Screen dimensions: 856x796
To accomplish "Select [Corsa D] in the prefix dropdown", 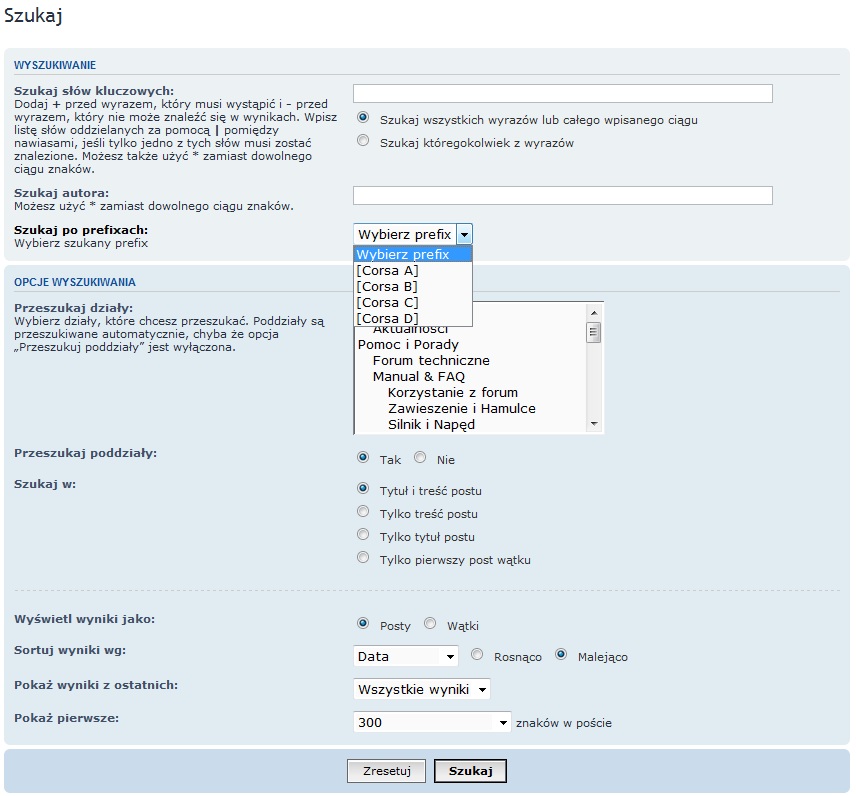I will click(x=388, y=319).
